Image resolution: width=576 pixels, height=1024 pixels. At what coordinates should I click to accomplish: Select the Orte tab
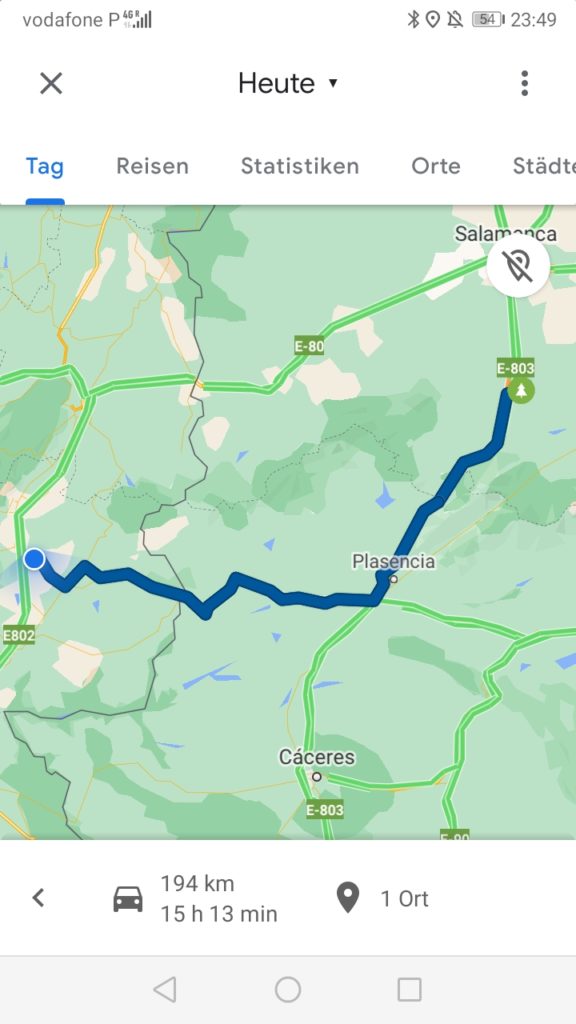coord(436,166)
